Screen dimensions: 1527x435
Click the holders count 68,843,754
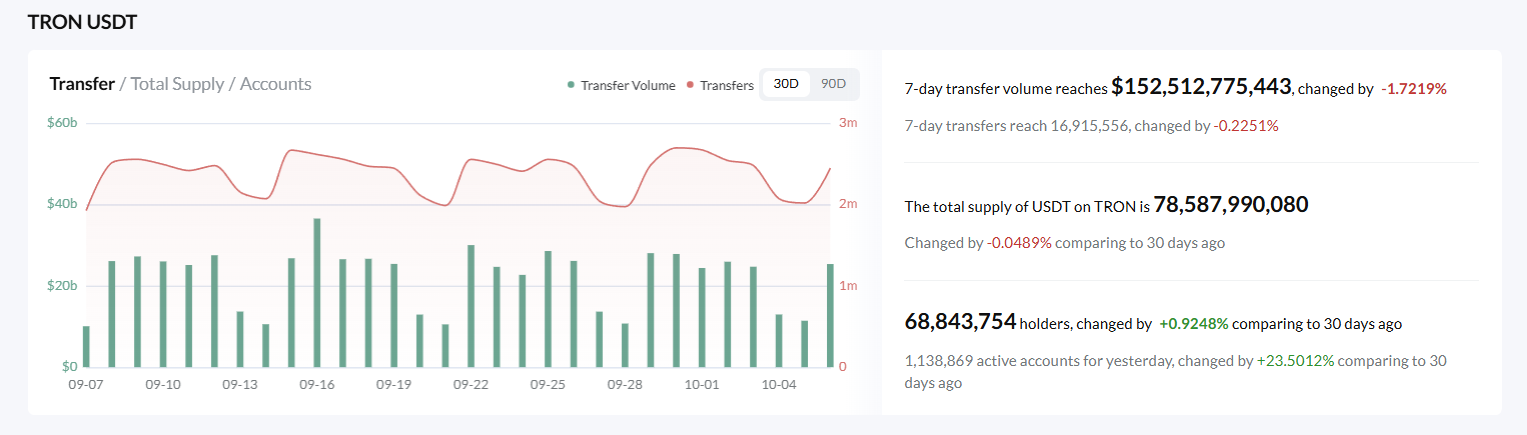pos(960,322)
